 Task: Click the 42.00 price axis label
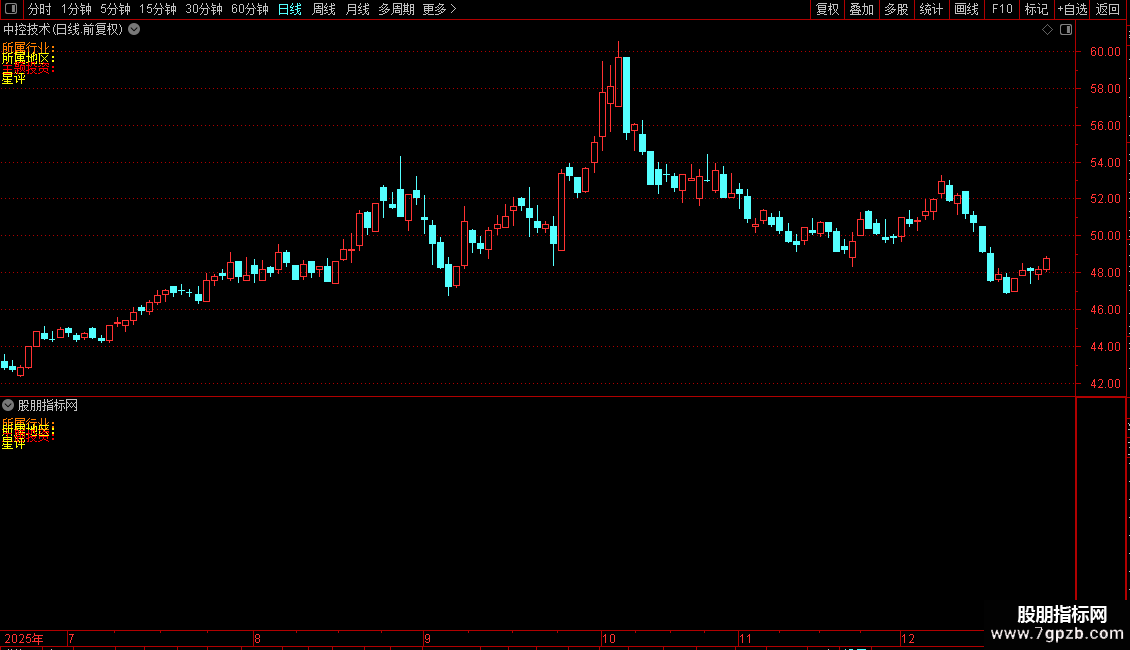pyautogui.click(x=1105, y=383)
